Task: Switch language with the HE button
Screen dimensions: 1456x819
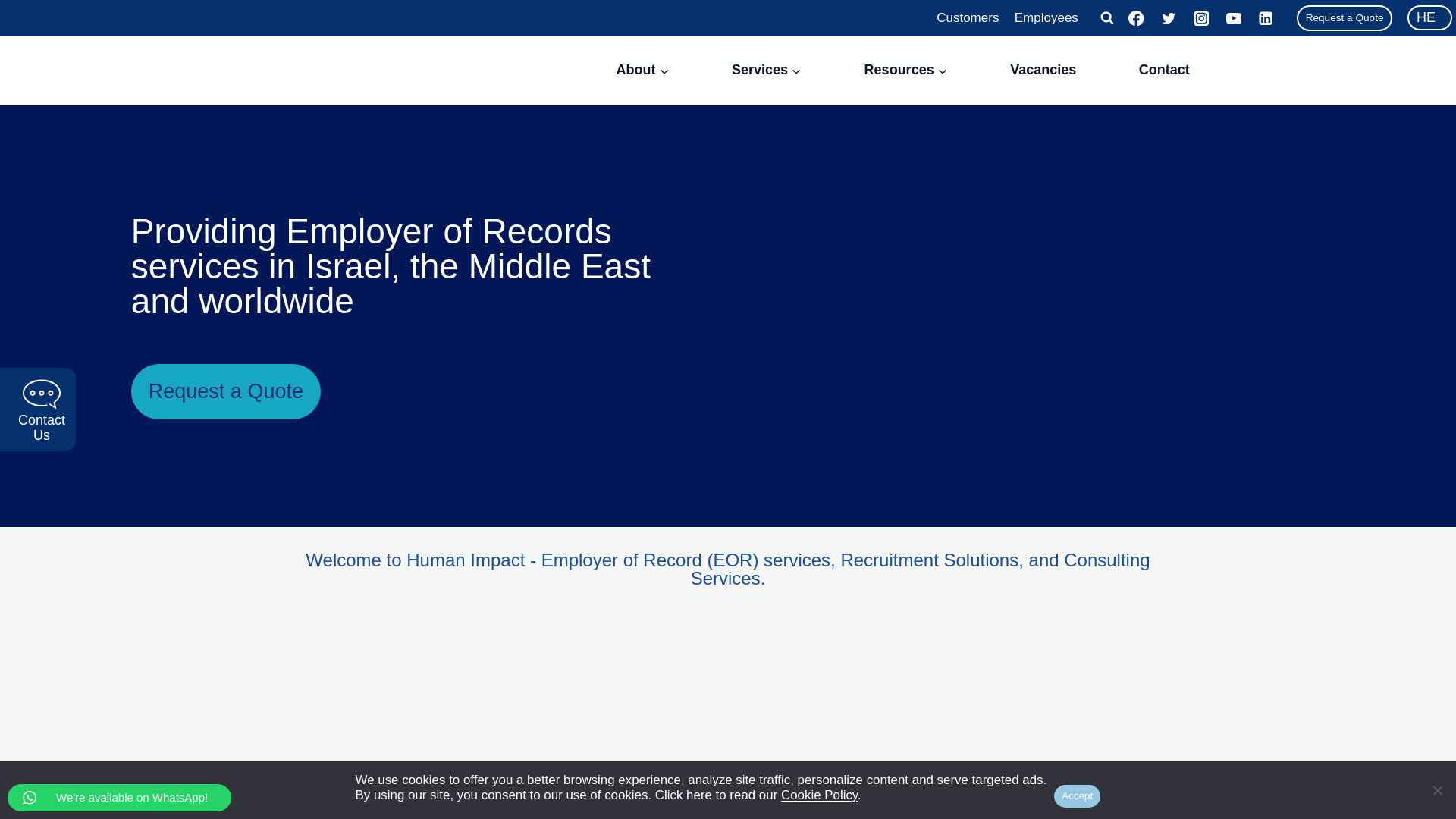Action: (x=1429, y=17)
